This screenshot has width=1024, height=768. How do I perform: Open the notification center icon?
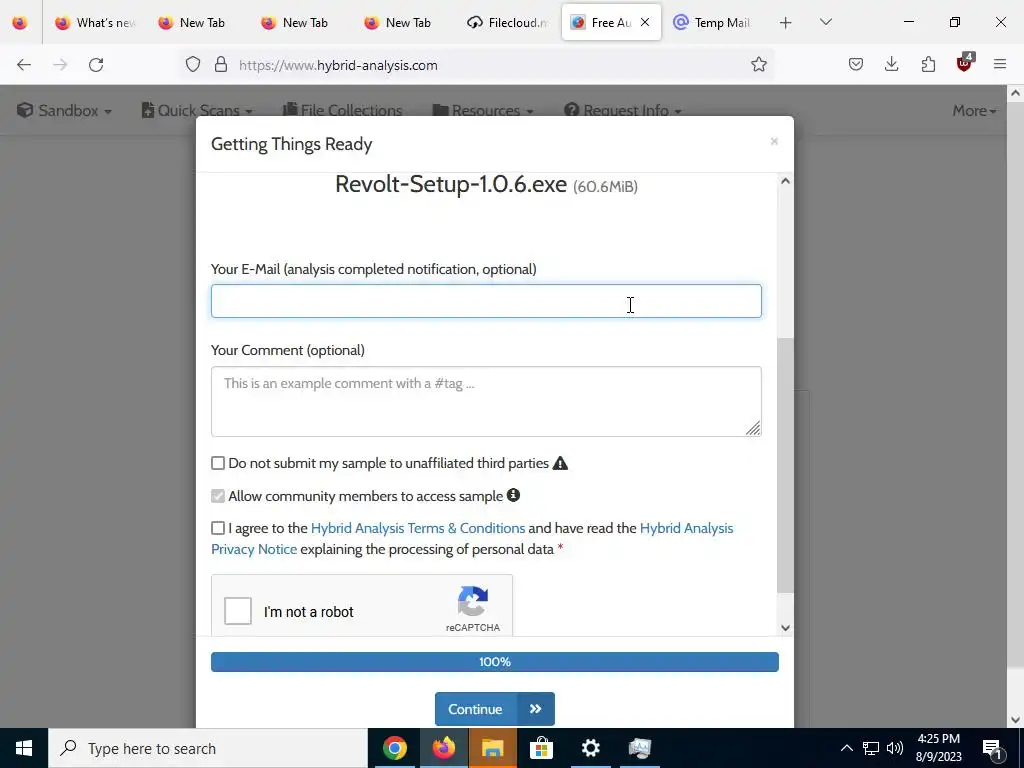click(992, 748)
